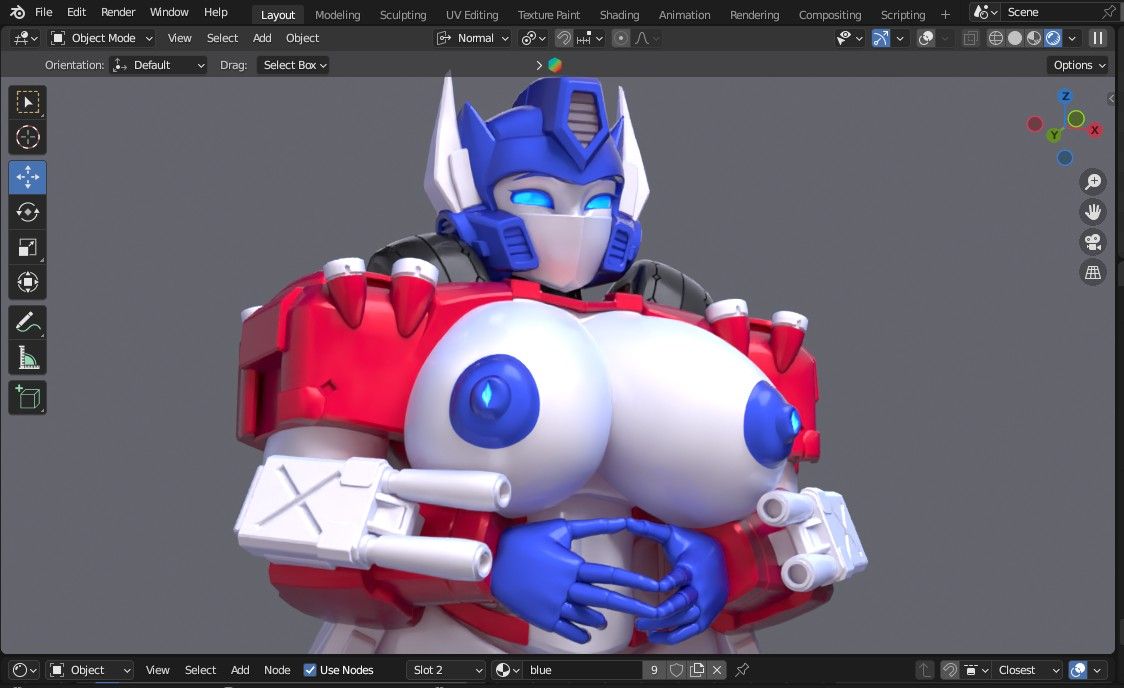The height and width of the screenshot is (688, 1124).
Task: Switch to the UV Editing workspace tab
Action: 472,14
